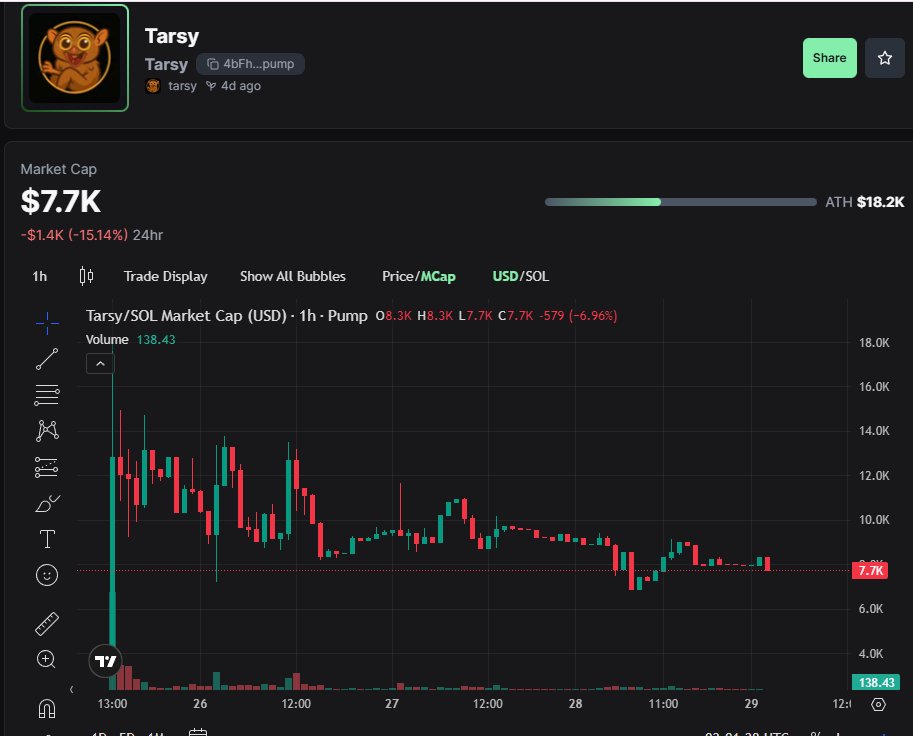Screen dimensions: 913x736
Task: Open the candlestick chart style selector
Action: [86, 276]
